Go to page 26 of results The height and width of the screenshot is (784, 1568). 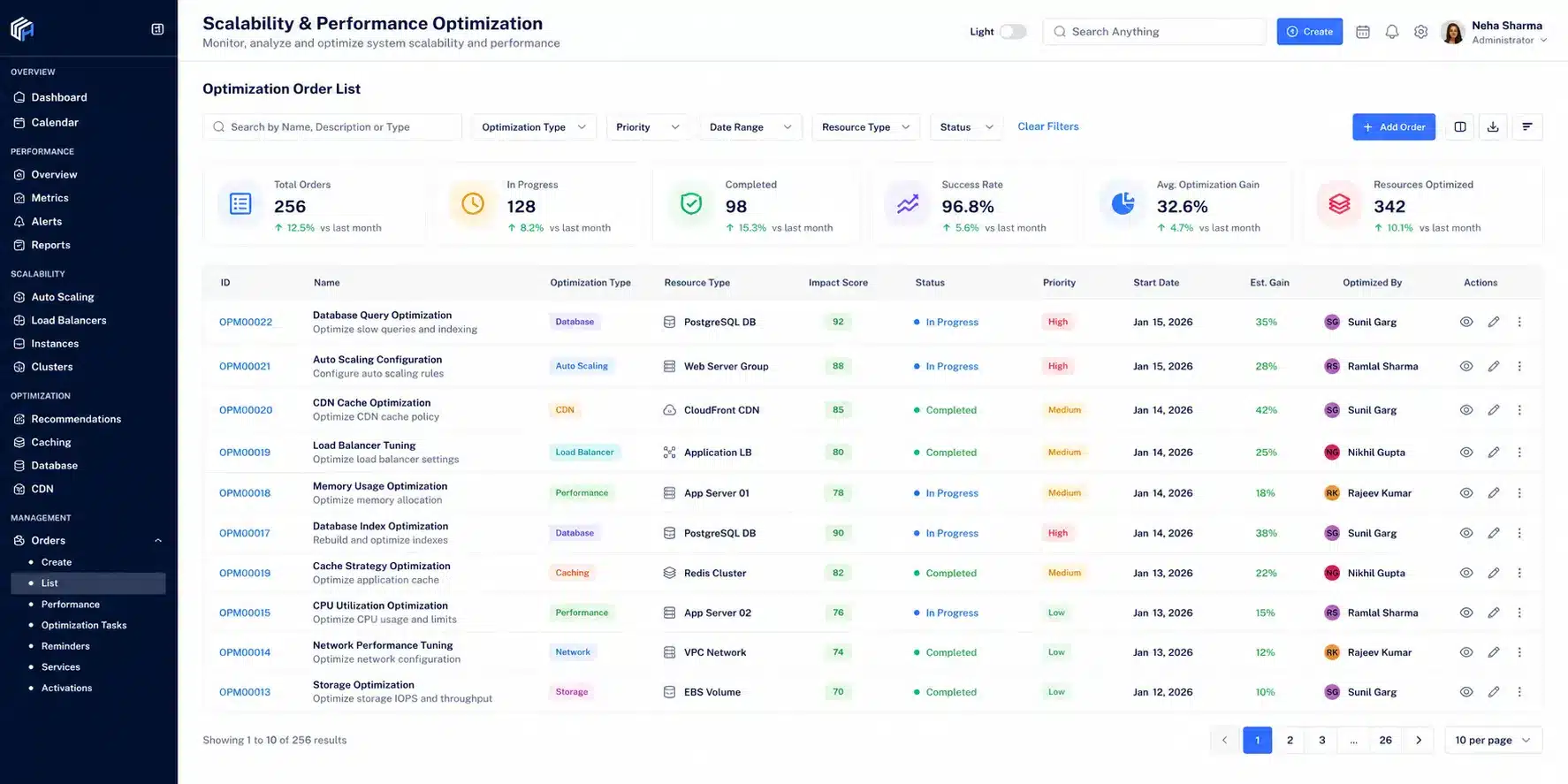[1385, 741]
